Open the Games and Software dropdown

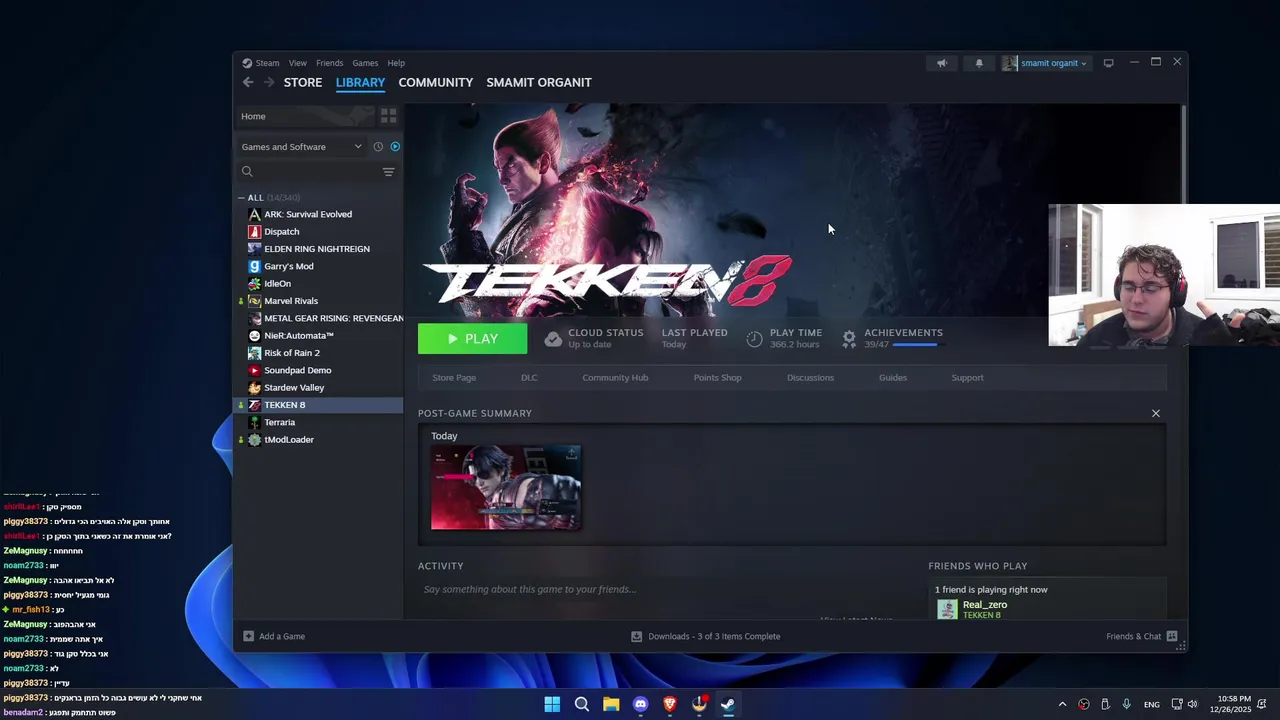[301, 147]
